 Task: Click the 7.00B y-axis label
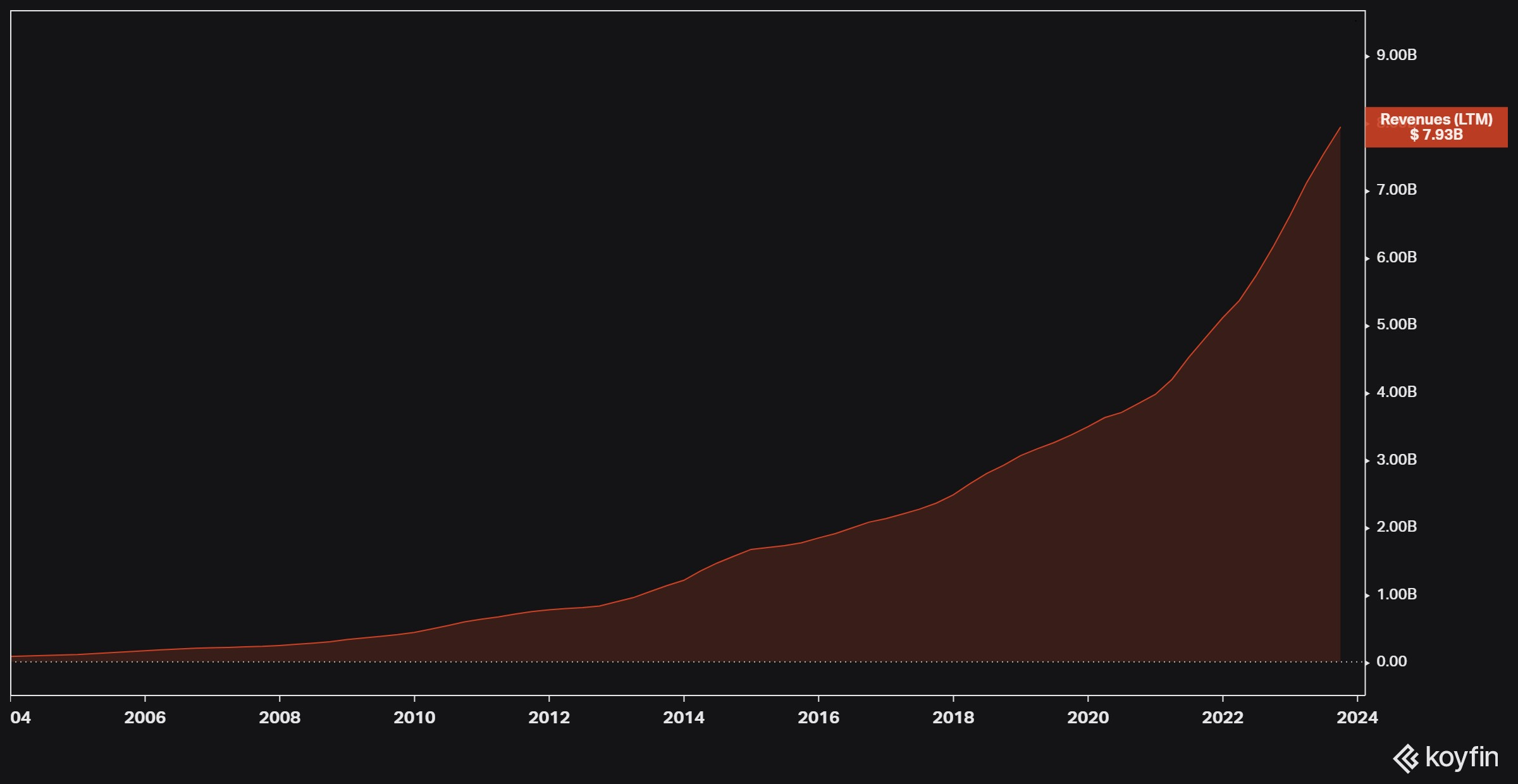point(1396,190)
